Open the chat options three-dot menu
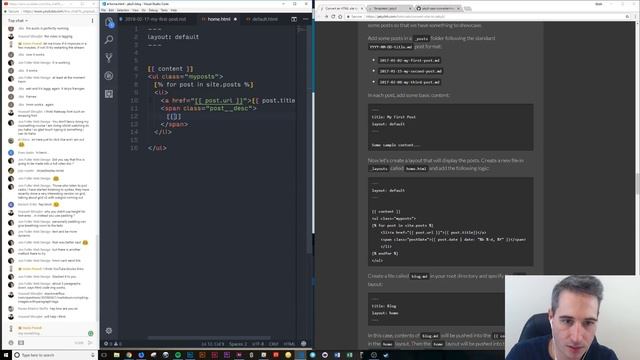The height and width of the screenshot is (360, 640). click(92, 20)
